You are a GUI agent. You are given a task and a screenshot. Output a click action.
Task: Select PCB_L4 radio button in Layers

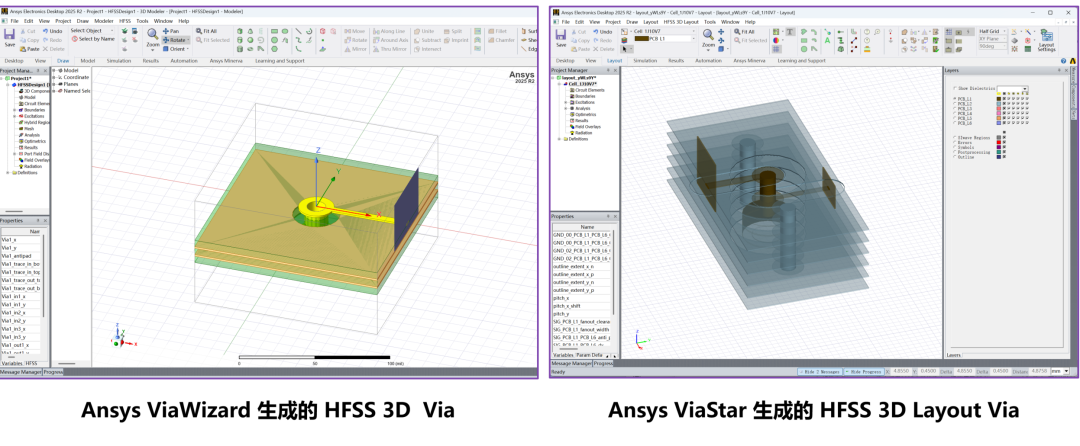(x=955, y=113)
